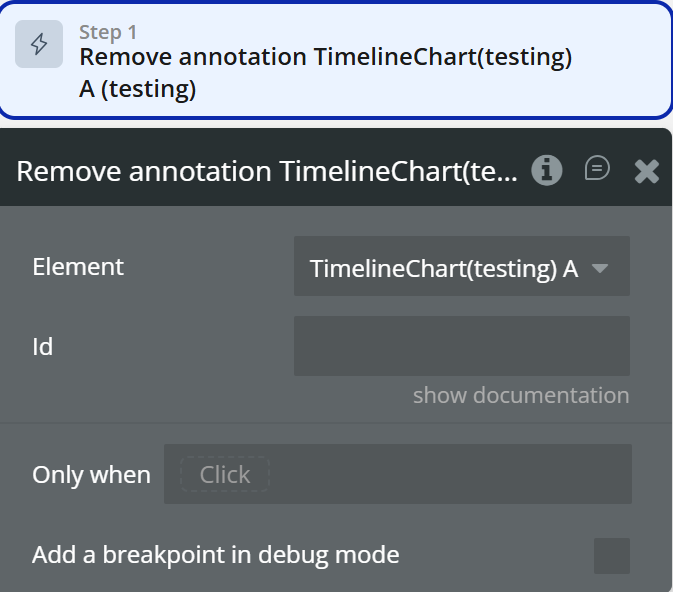Viewport: 673px width, 592px height.
Task: Click the lightning bolt icon in Step 1
Action: click(39, 45)
